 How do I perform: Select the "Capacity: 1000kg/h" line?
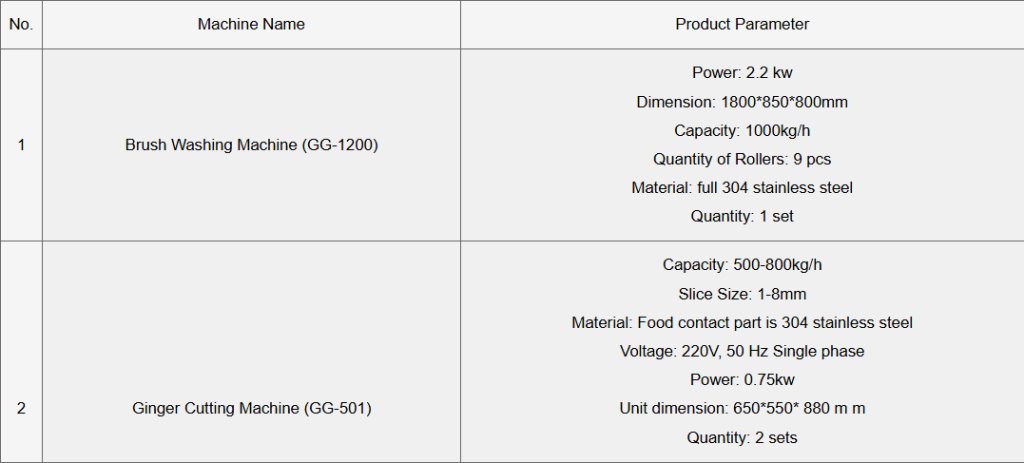click(x=742, y=130)
